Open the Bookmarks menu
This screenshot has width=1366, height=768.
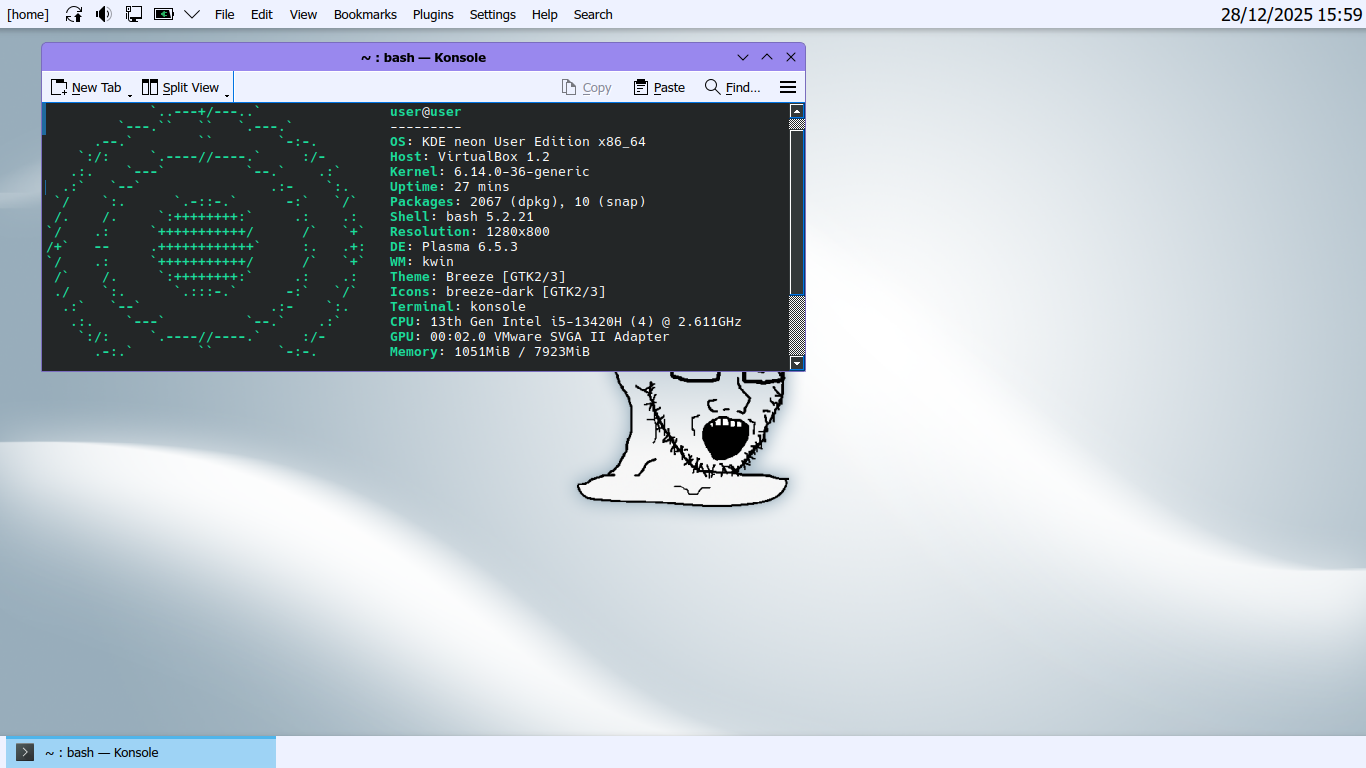365,14
